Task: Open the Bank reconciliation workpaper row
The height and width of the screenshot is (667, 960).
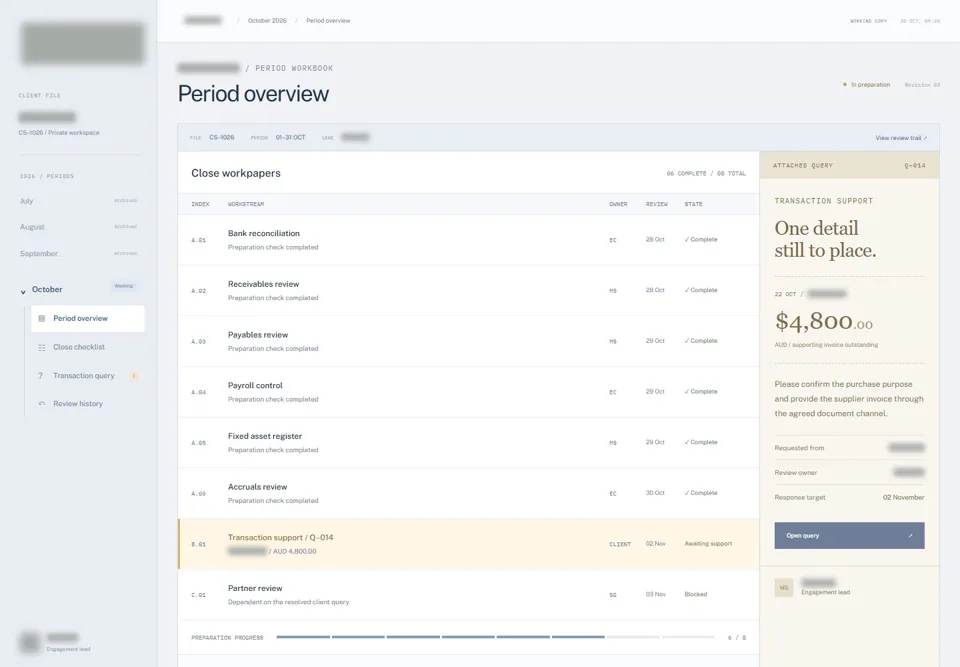Action: click(468, 240)
